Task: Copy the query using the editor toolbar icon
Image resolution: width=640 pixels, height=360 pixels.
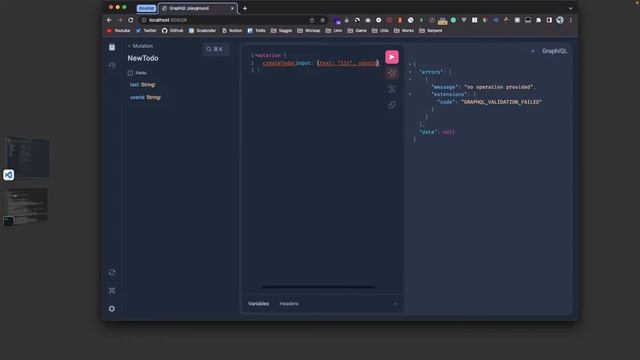Action: pyautogui.click(x=392, y=105)
